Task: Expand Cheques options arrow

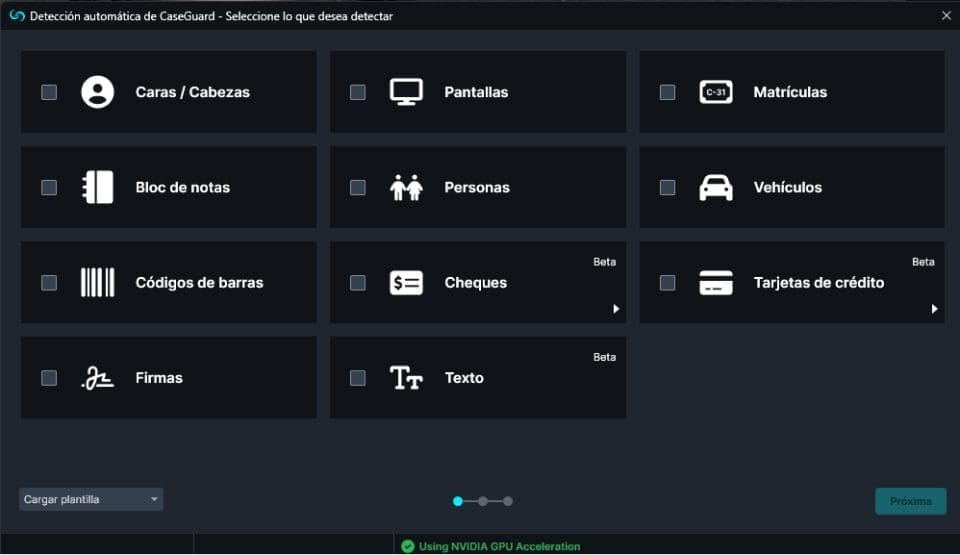Action: pyautogui.click(x=616, y=309)
